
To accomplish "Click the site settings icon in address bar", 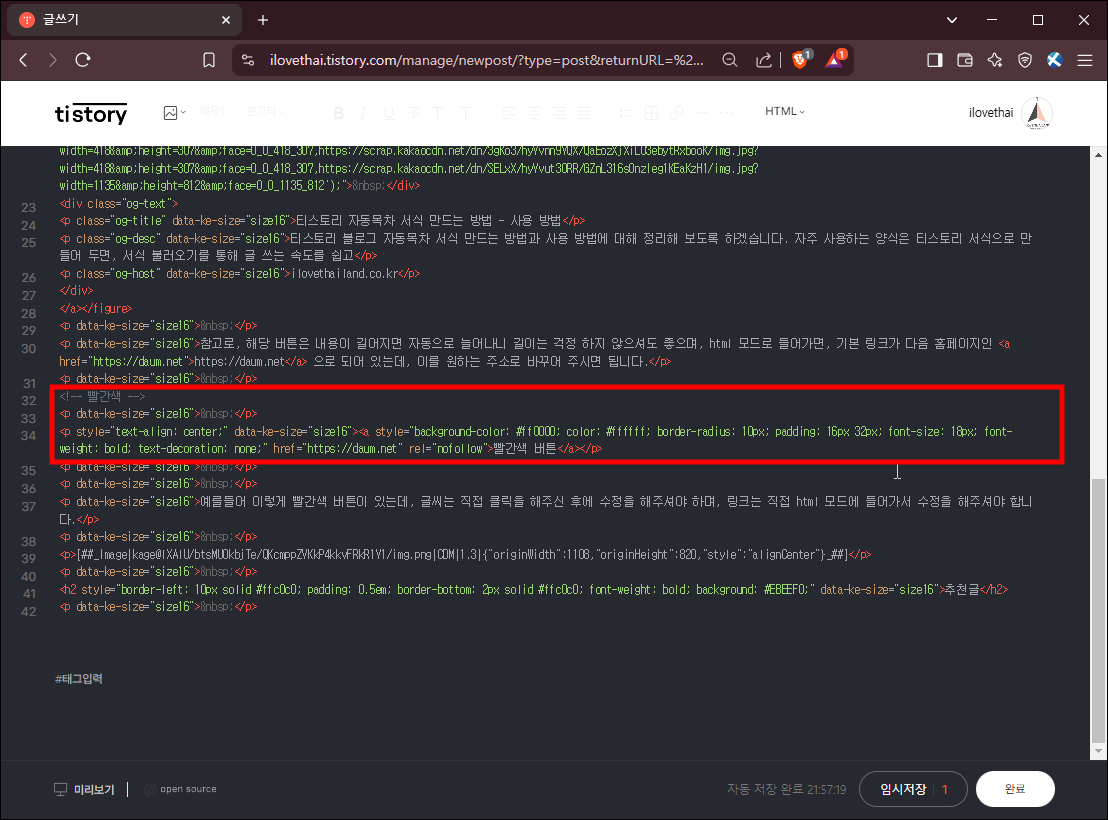I will pos(248,60).
